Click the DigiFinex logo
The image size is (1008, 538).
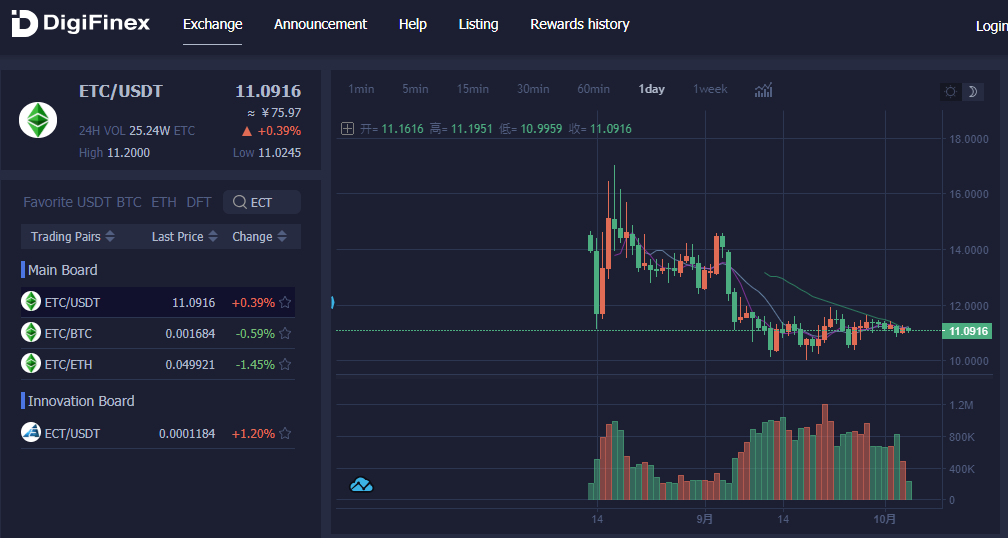click(x=80, y=24)
